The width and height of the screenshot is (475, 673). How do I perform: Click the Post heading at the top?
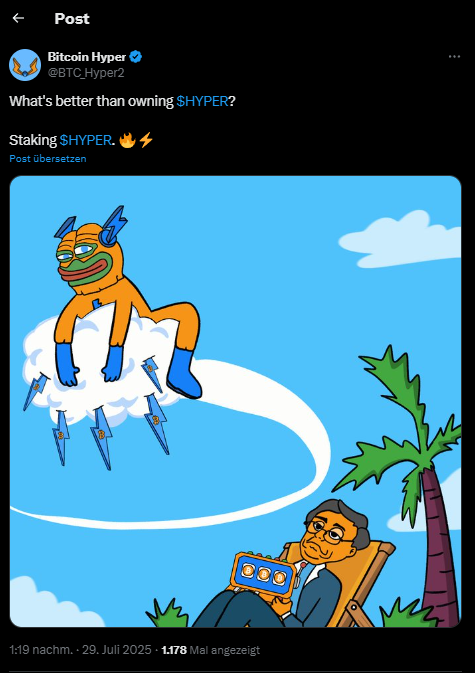pos(72,18)
